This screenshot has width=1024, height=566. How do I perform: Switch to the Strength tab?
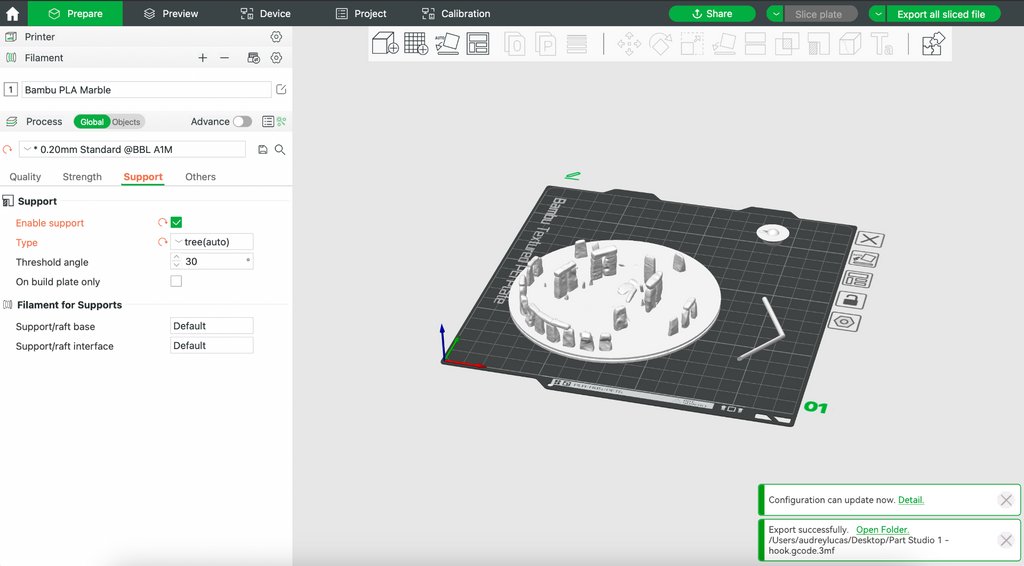click(x=82, y=177)
